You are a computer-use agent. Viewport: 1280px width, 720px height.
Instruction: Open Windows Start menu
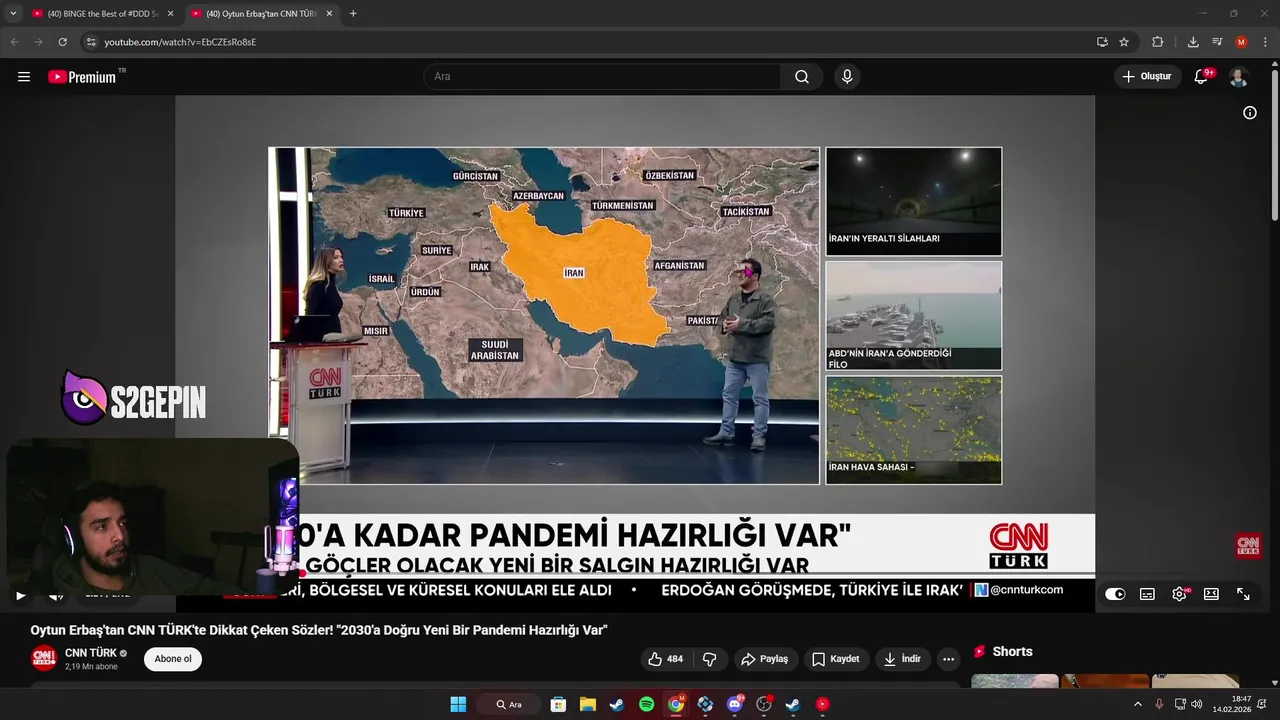458,704
